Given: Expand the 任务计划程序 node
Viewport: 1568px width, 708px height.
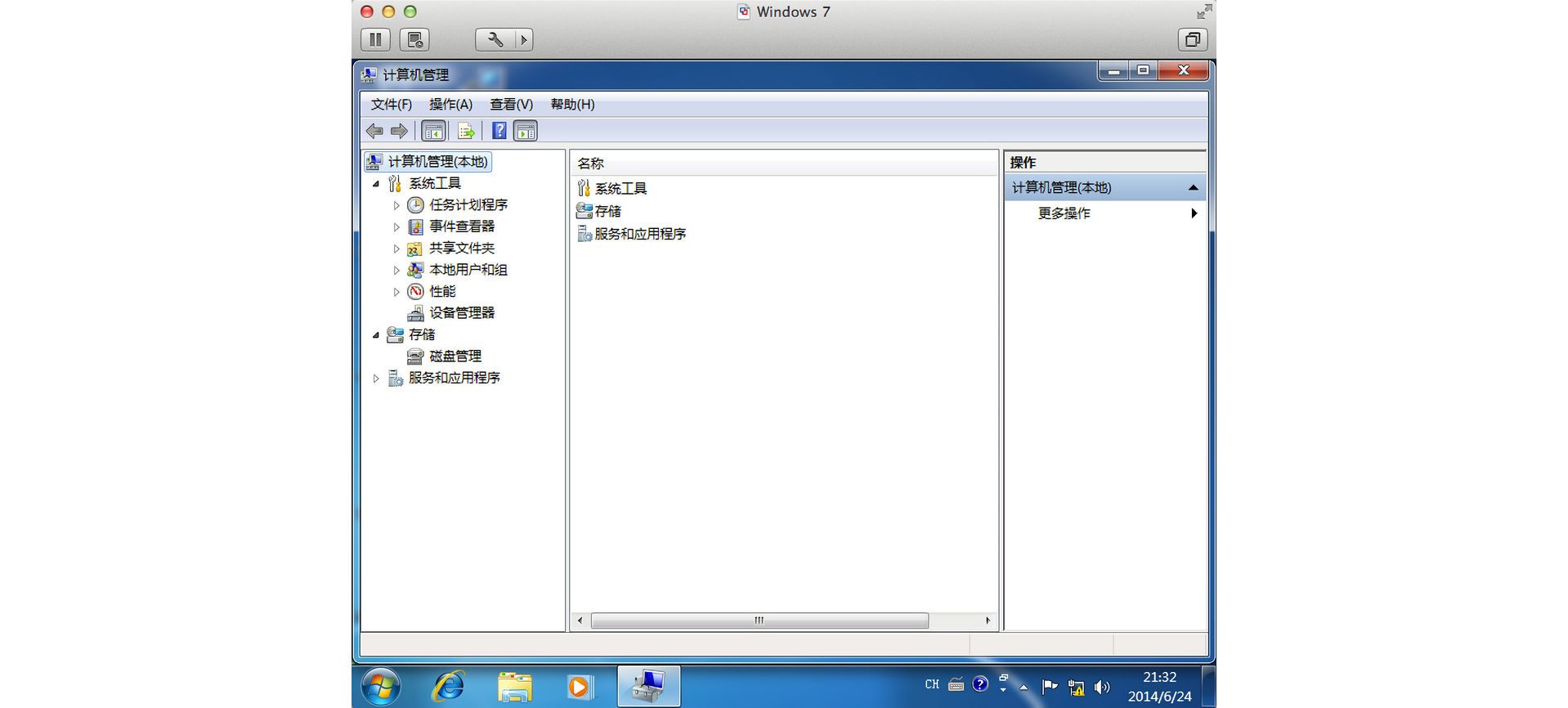Looking at the screenshot, I should [396, 205].
